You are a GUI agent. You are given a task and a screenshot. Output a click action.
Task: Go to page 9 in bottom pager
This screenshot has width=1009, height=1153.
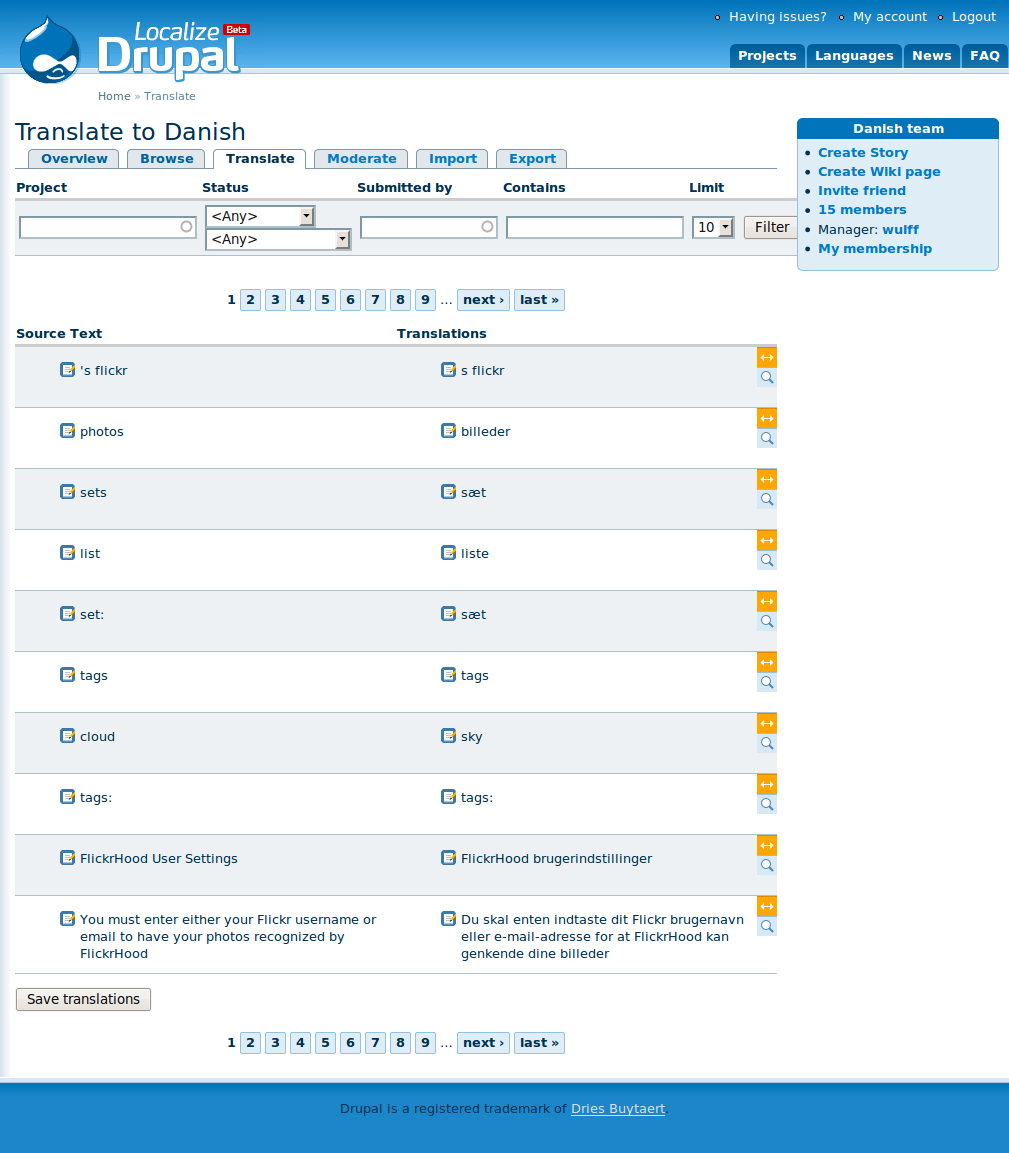click(425, 1043)
